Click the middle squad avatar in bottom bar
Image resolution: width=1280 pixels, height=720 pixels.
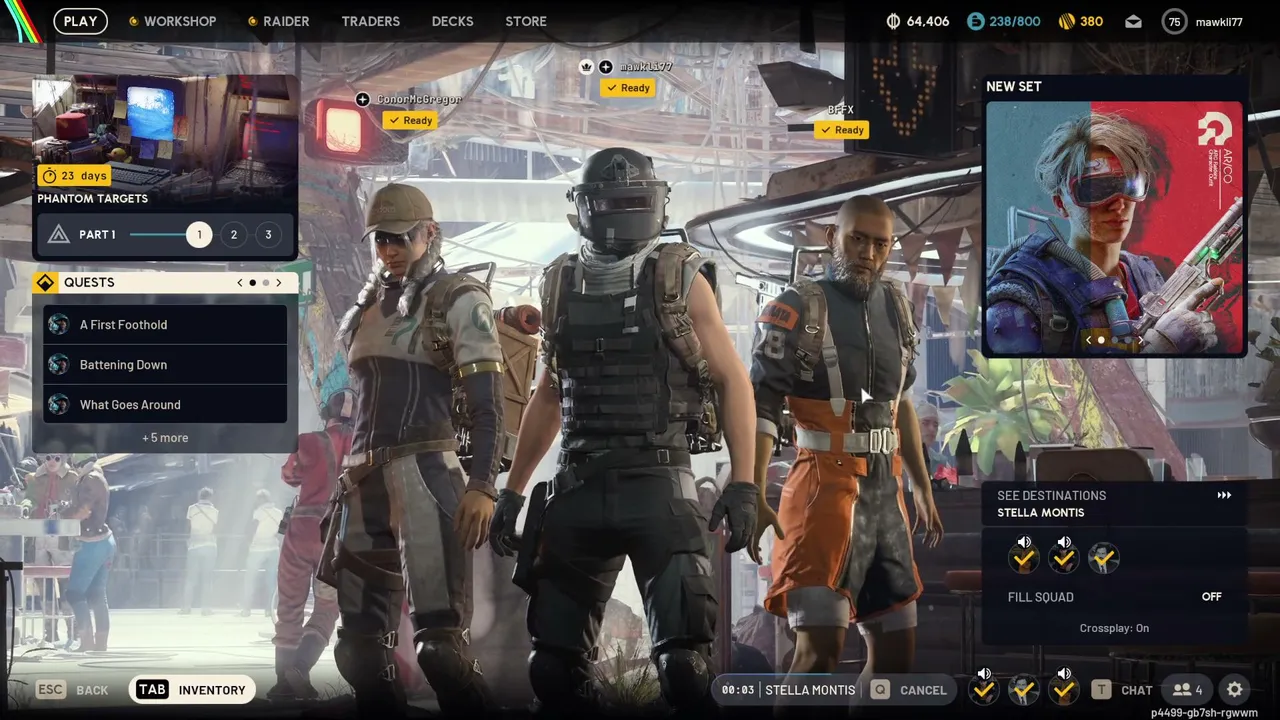1023,690
